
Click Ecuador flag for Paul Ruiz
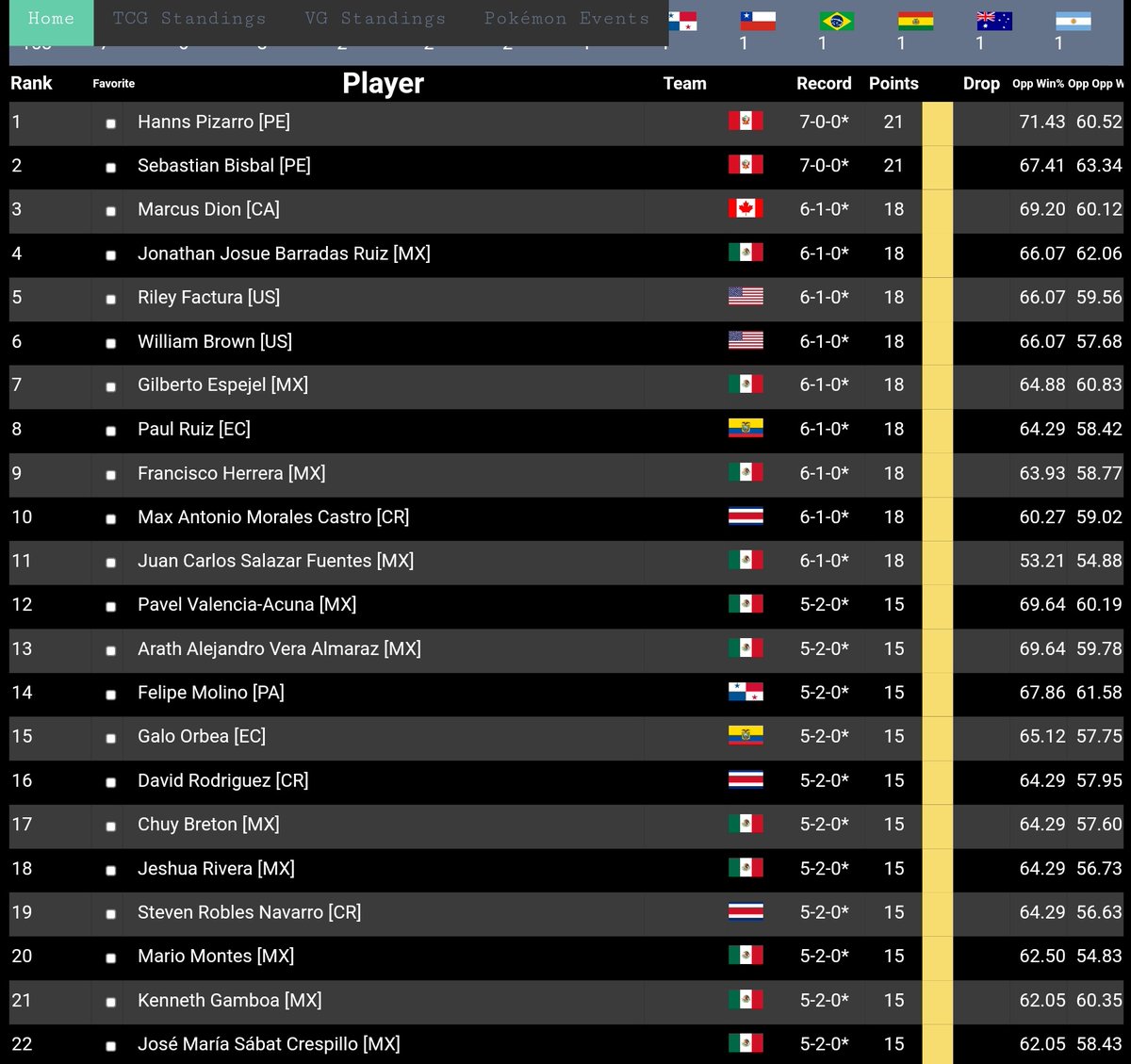tap(746, 429)
